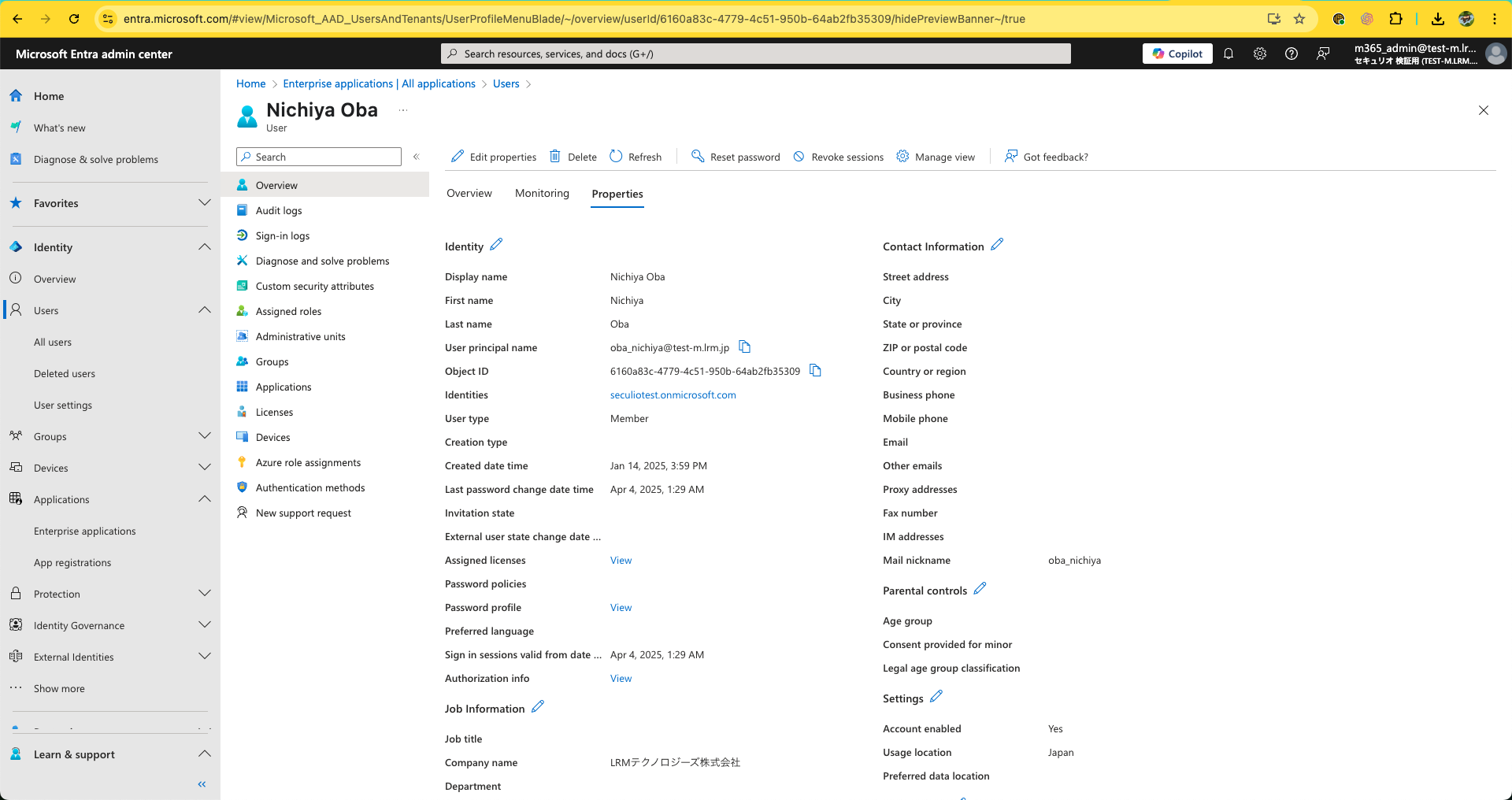This screenshot has width=1512, height=800.
Task: Click the Edit properties pencil icon
Action: [458, 157]
